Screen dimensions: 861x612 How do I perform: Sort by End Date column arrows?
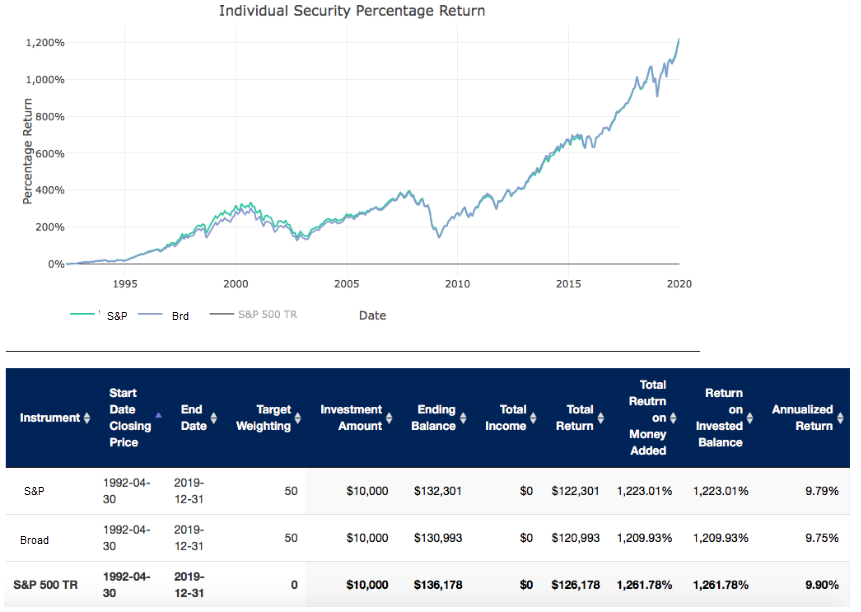214,418
